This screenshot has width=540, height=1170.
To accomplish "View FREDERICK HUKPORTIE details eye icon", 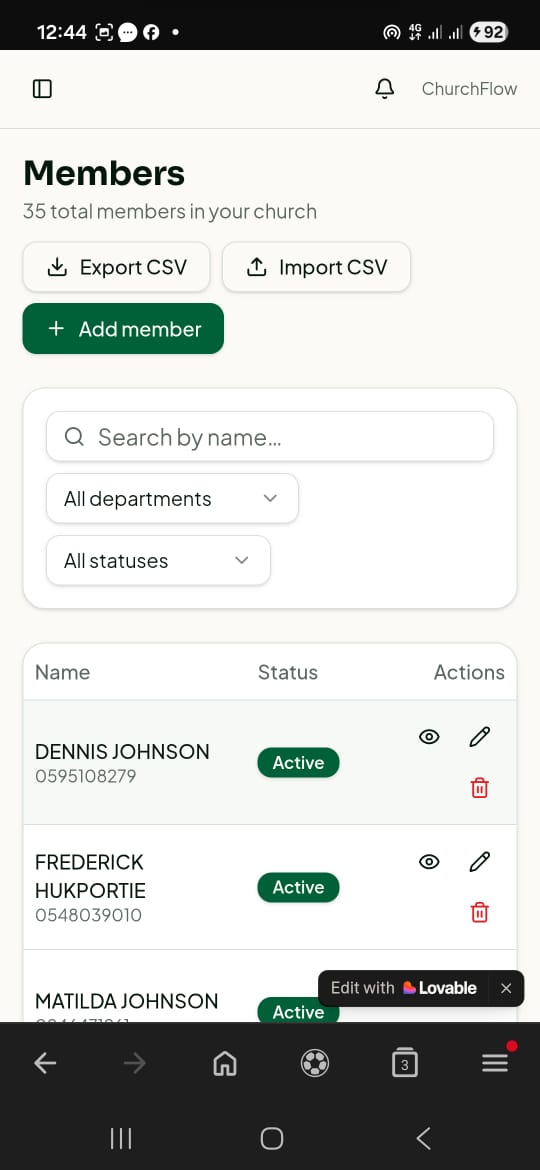I will pyautogui.click(x=429, y=862).
